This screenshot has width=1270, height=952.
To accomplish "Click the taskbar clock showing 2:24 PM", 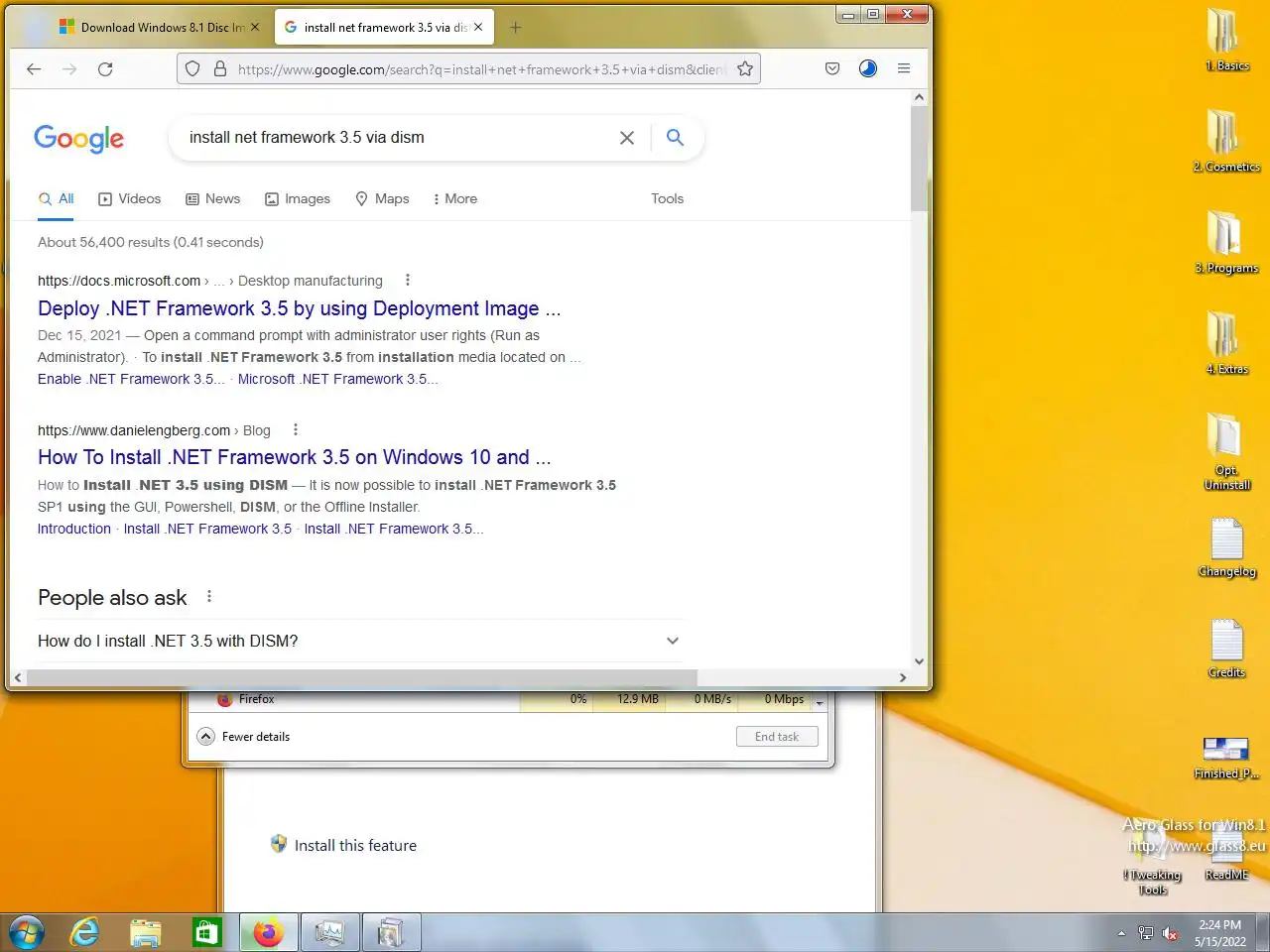I will tap(1219, 933).
